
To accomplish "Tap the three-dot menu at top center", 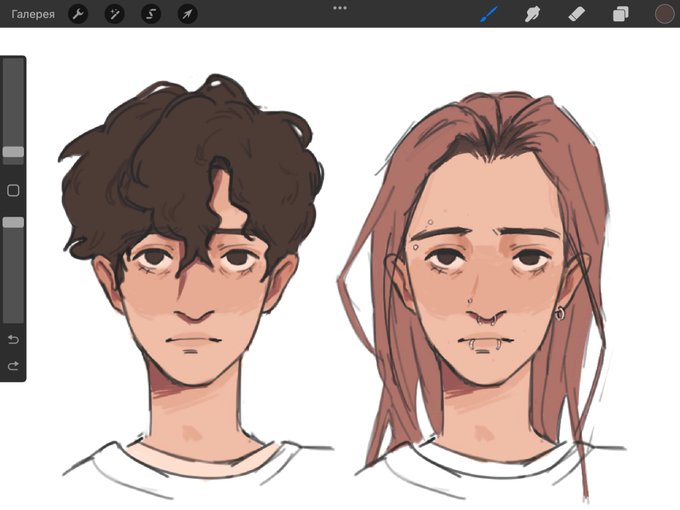I will pos(340,8).
